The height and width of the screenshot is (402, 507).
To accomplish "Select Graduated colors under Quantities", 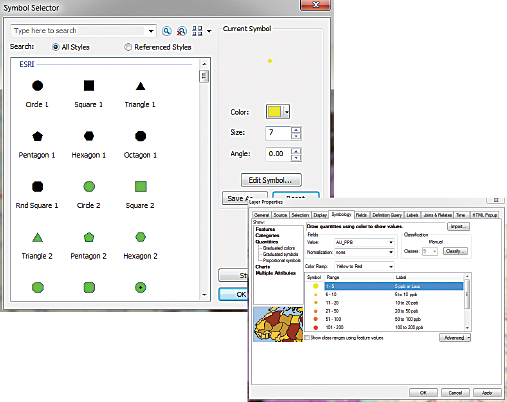I will pos(279,248).
